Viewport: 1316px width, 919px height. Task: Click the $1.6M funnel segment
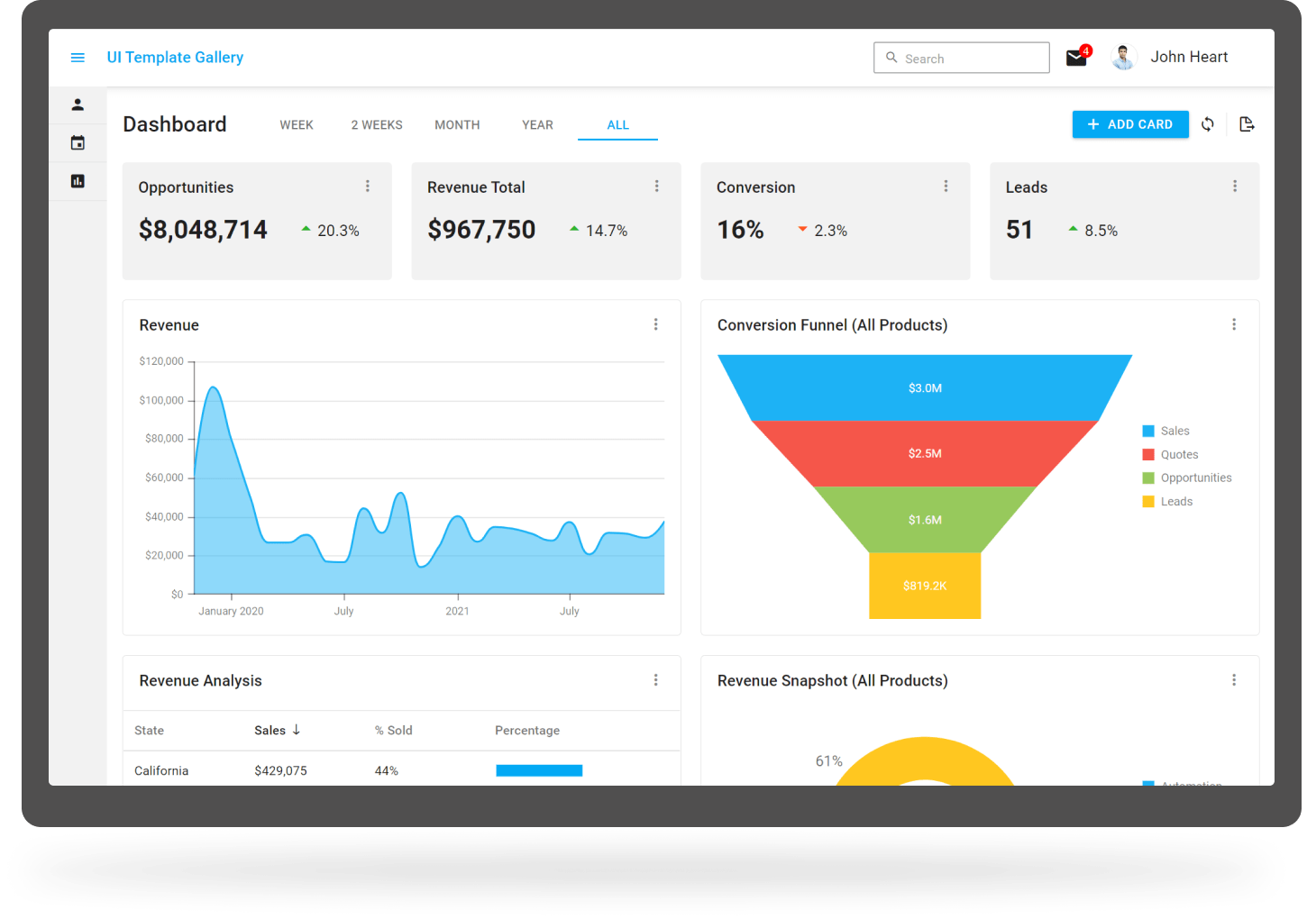click(x=925, y=520)
